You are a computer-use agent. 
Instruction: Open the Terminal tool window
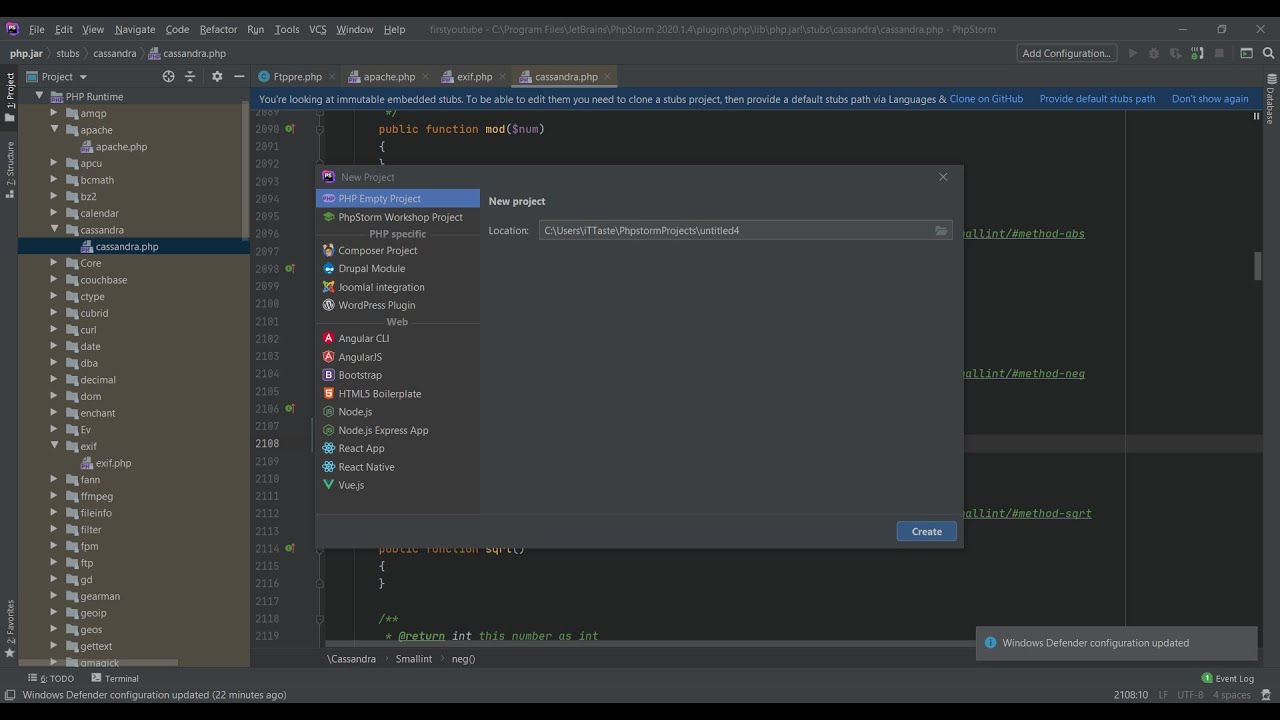pyautogui.click(x=115, y=678)
